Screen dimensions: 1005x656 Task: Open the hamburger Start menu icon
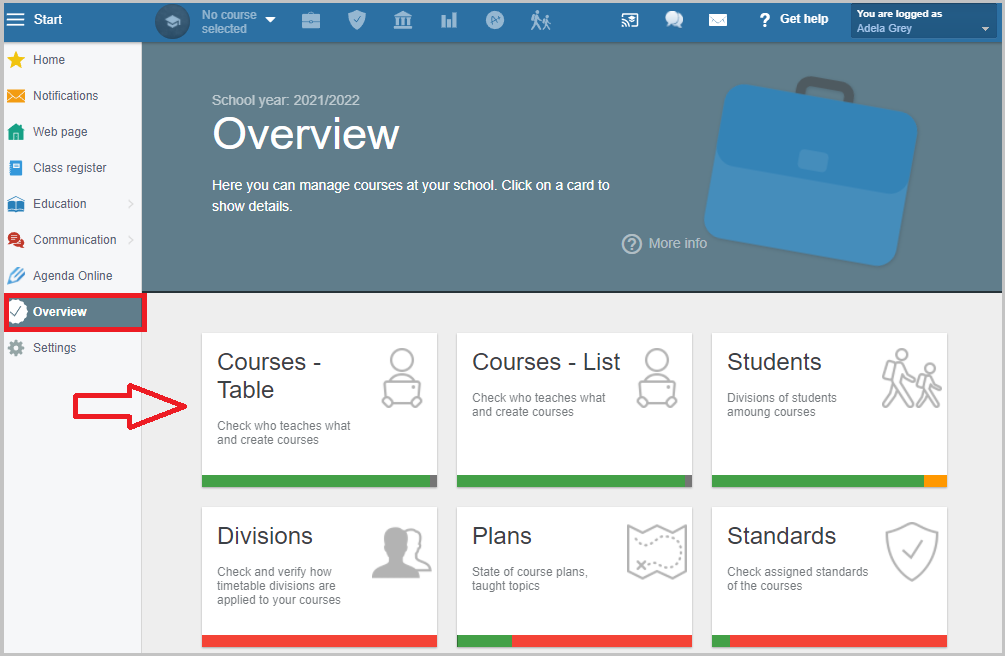point(15,19)
